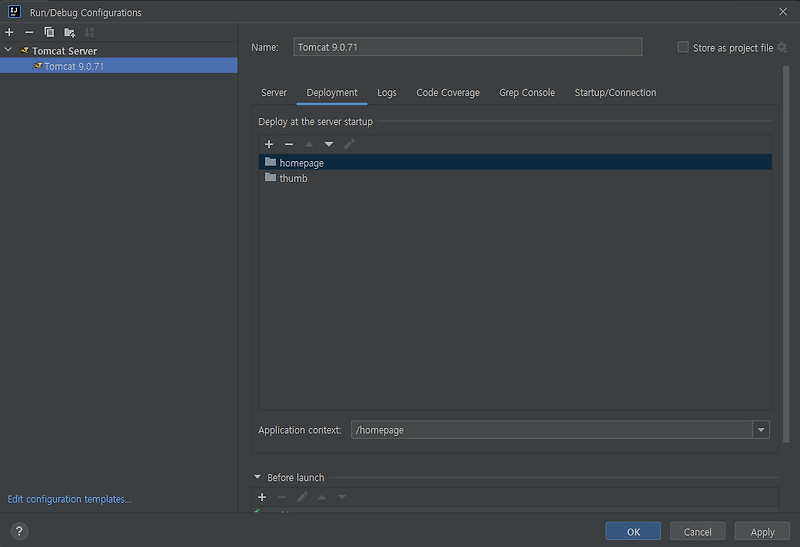Edit the Before launch task
Image resolution: width=800 pixels, height=547 pixels.
click(x=302, y=497)
